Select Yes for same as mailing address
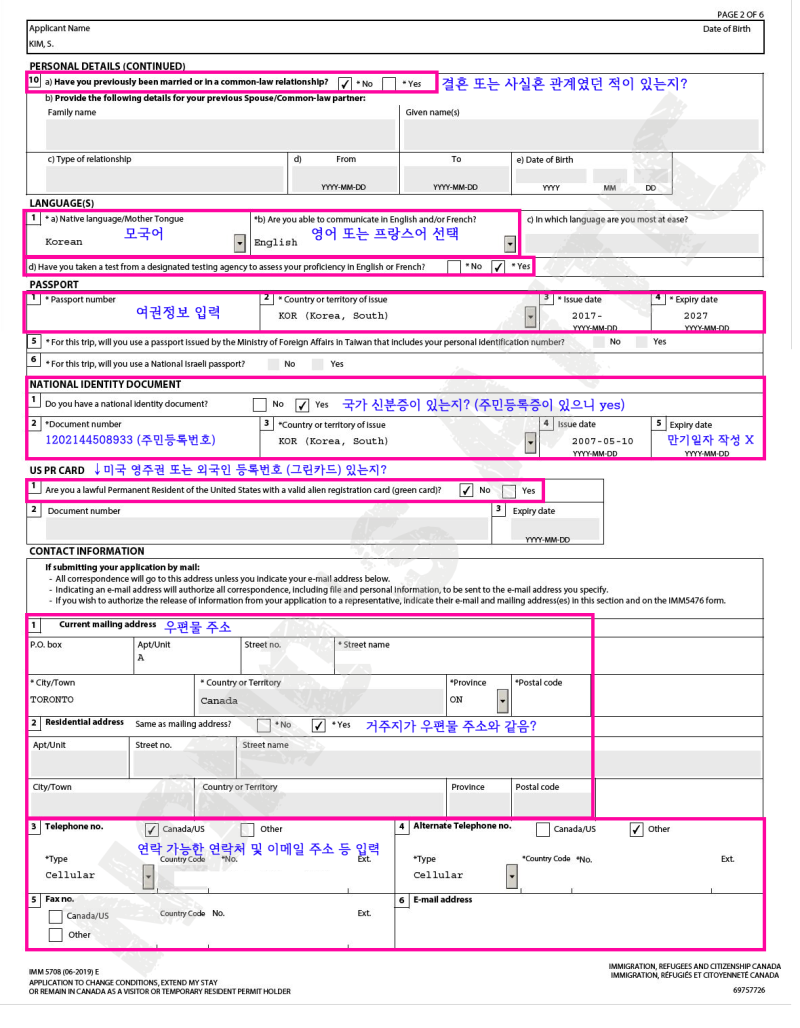The image size is (800, 1028). point(319,725)
